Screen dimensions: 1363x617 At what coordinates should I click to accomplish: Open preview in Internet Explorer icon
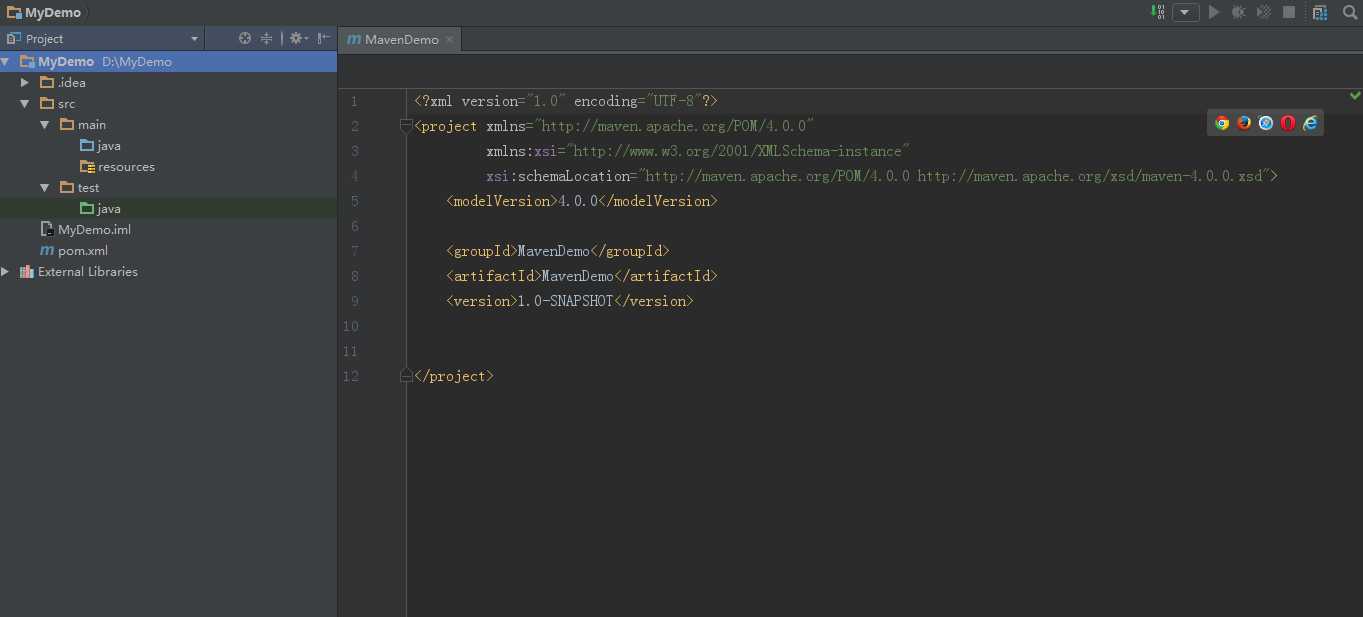1310,123
